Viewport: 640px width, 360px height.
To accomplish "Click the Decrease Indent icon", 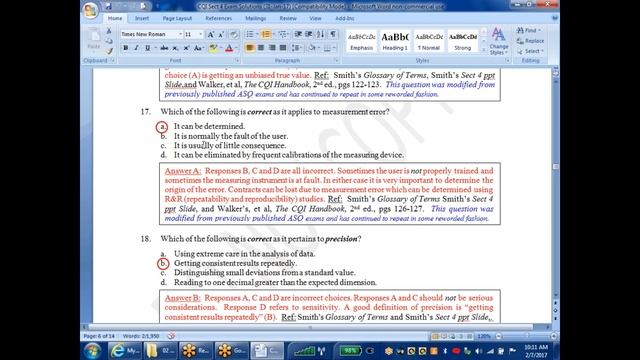I will 298,34.
